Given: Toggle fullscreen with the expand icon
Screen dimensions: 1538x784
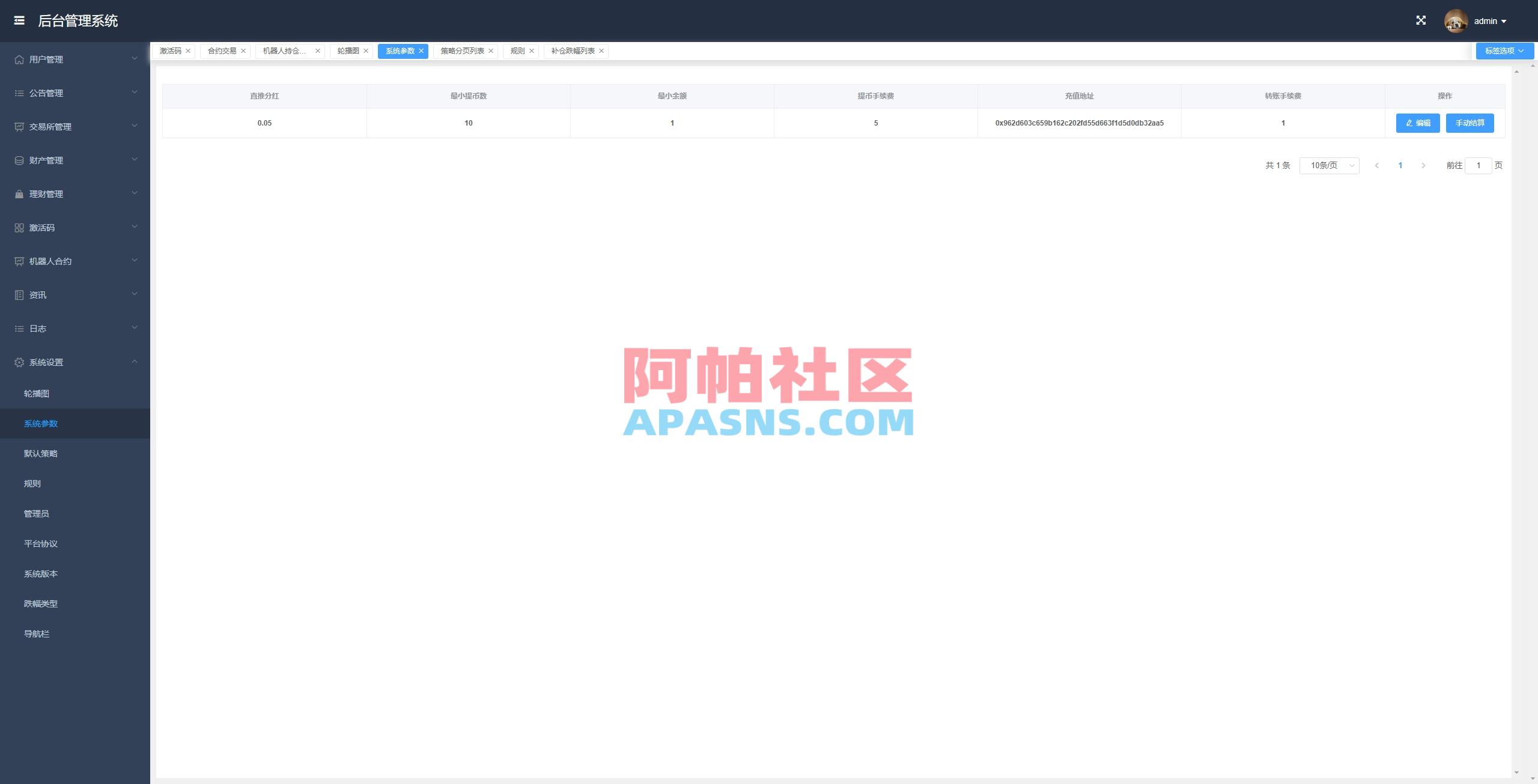Looking at the screenshot, I should click(1421, 20).
